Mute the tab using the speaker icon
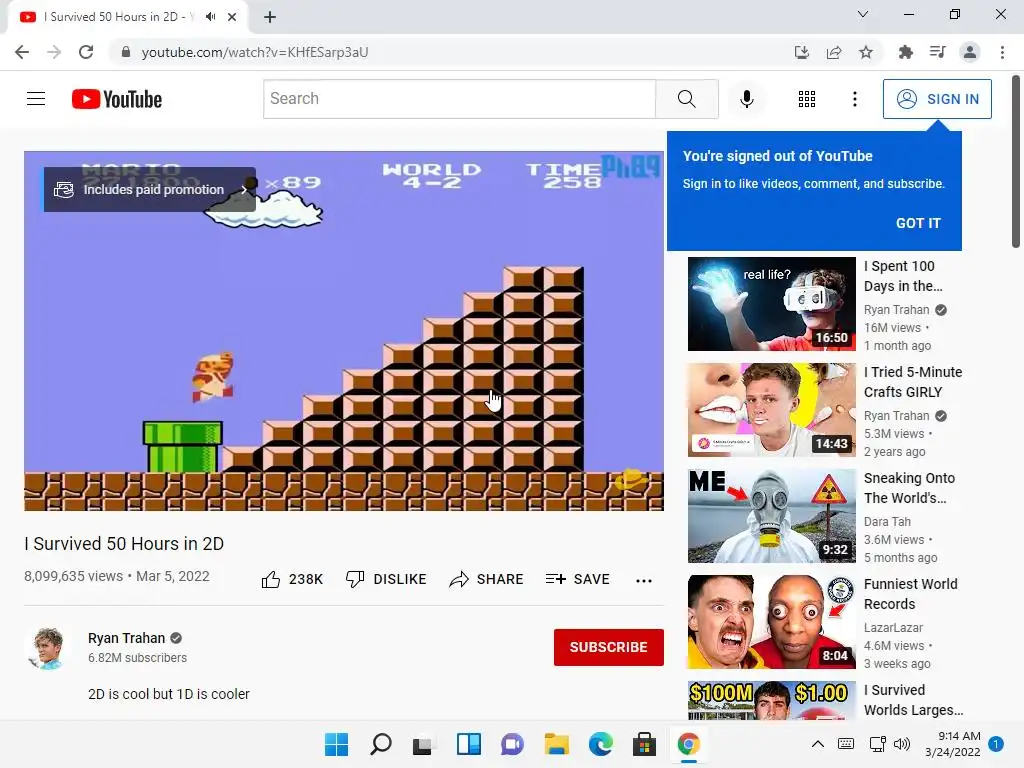 tap(210, 17)
